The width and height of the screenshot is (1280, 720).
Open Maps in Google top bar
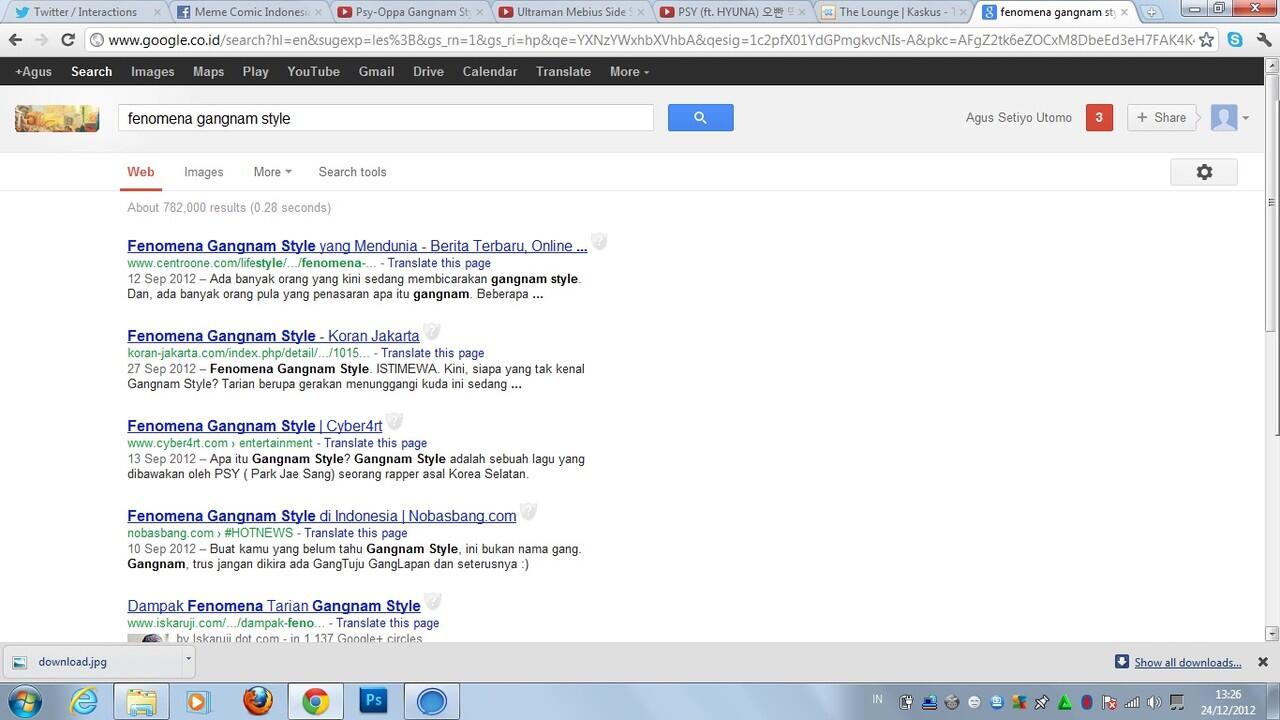pos(208,72)
